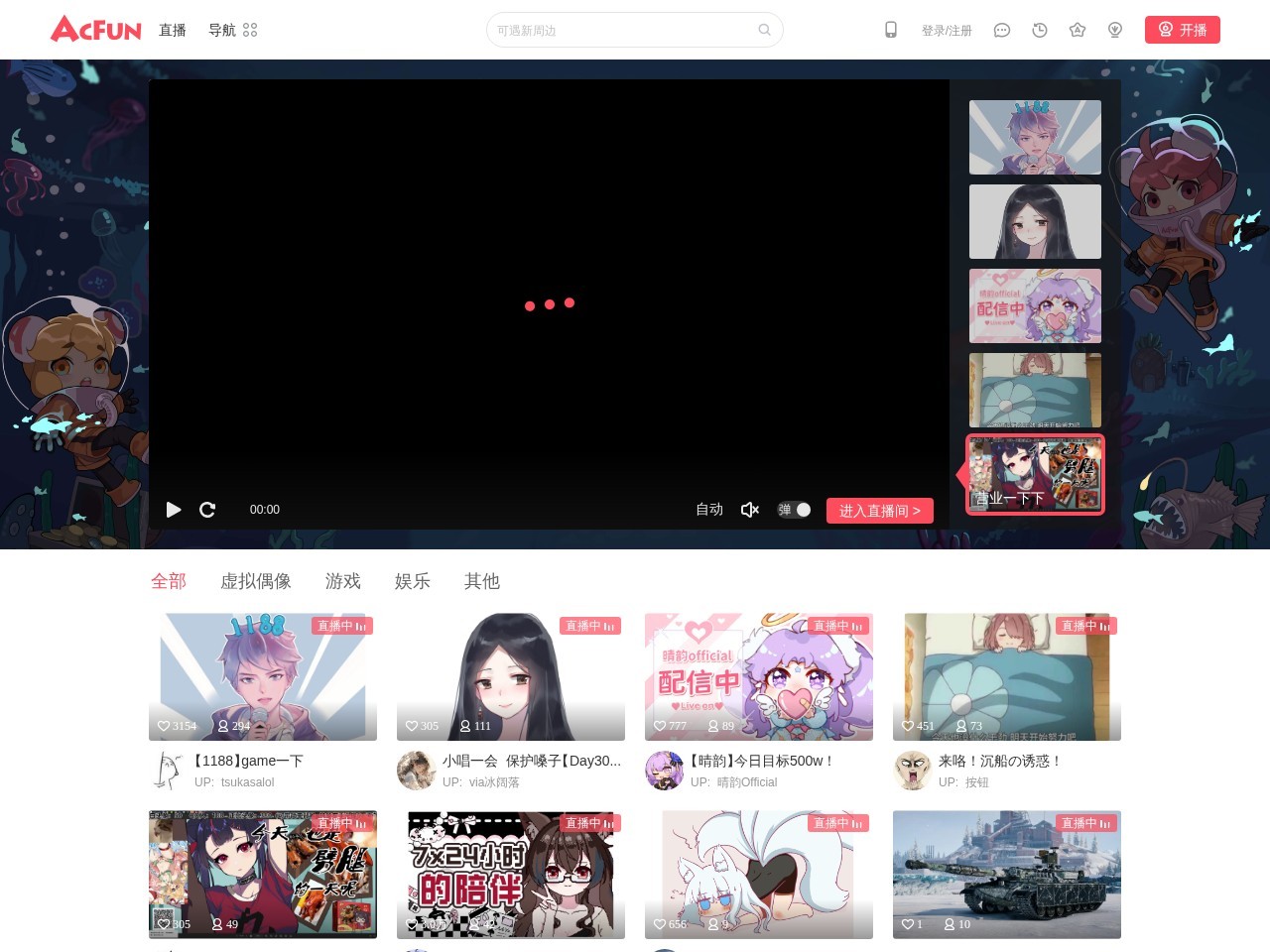Click the 直播中 badge on tank stream
This screenshot has width=1270, height=952.
pyautogui.click(x=1086, y=823)
